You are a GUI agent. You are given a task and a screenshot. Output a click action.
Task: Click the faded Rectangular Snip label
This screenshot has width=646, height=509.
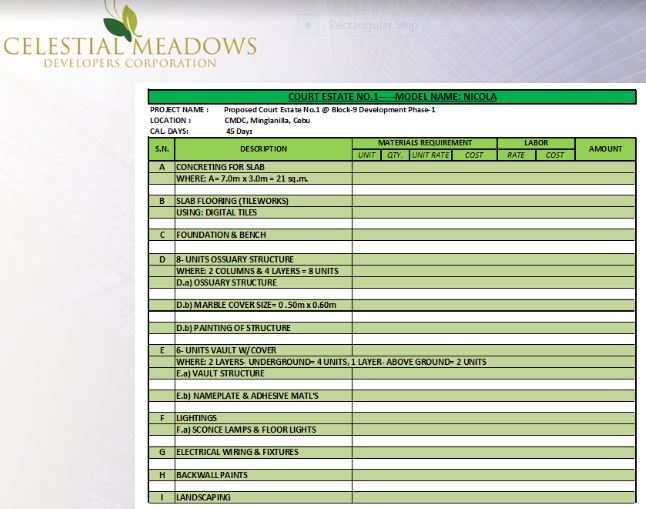point(373,25)
